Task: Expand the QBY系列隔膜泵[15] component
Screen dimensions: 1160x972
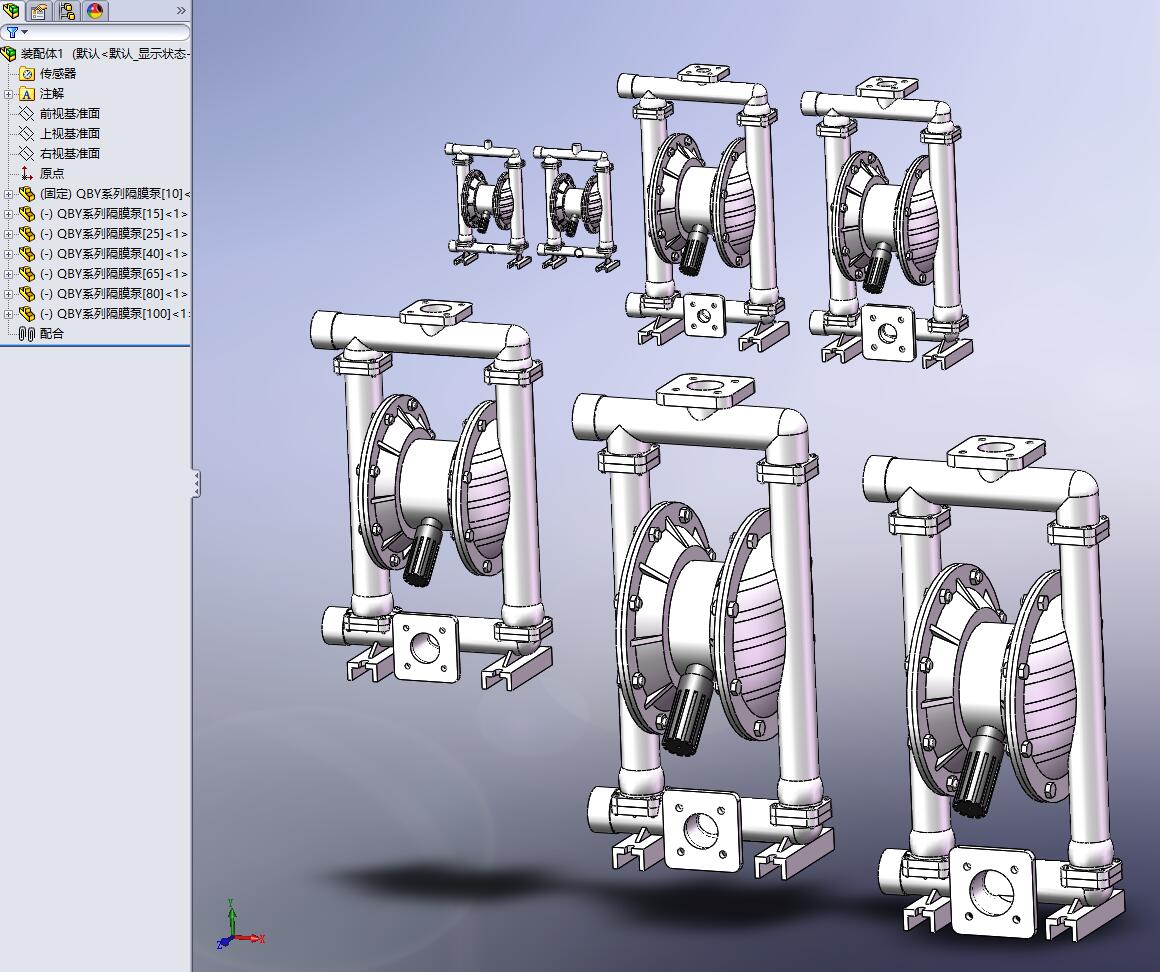Action: click(8, 214)
